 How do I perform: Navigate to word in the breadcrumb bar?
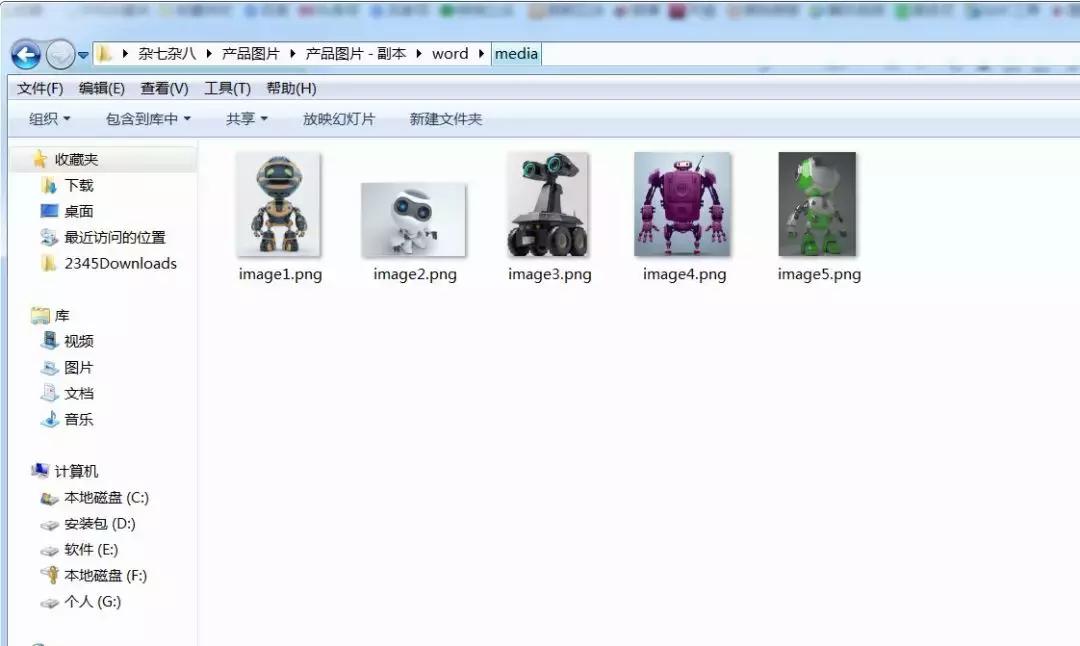(x=451, y=54)
